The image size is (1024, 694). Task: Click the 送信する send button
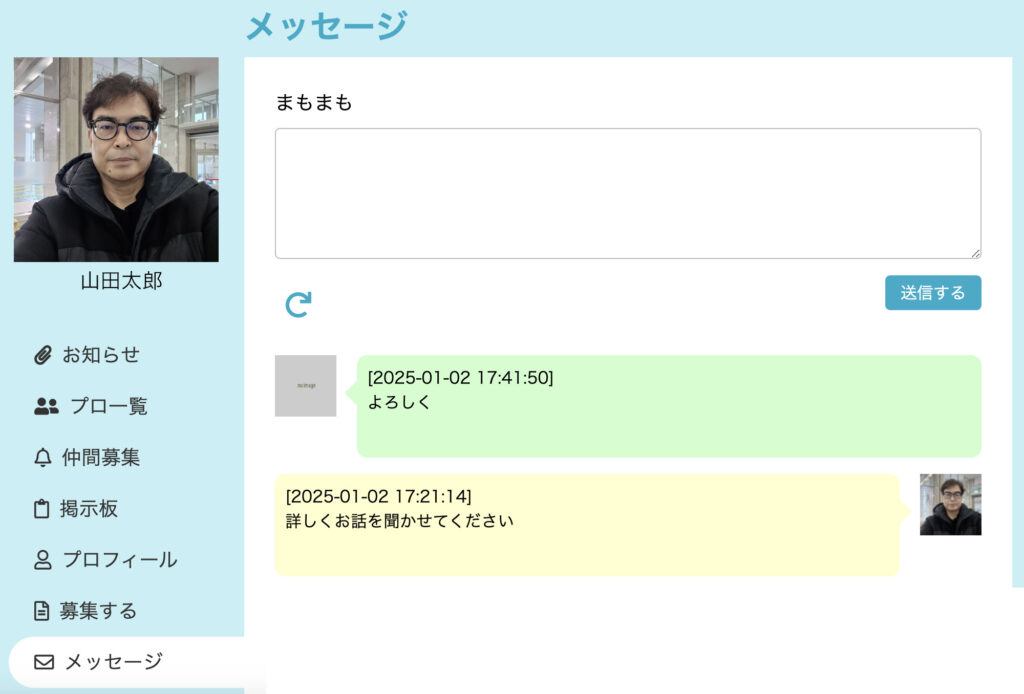click(x=933, y=292)
